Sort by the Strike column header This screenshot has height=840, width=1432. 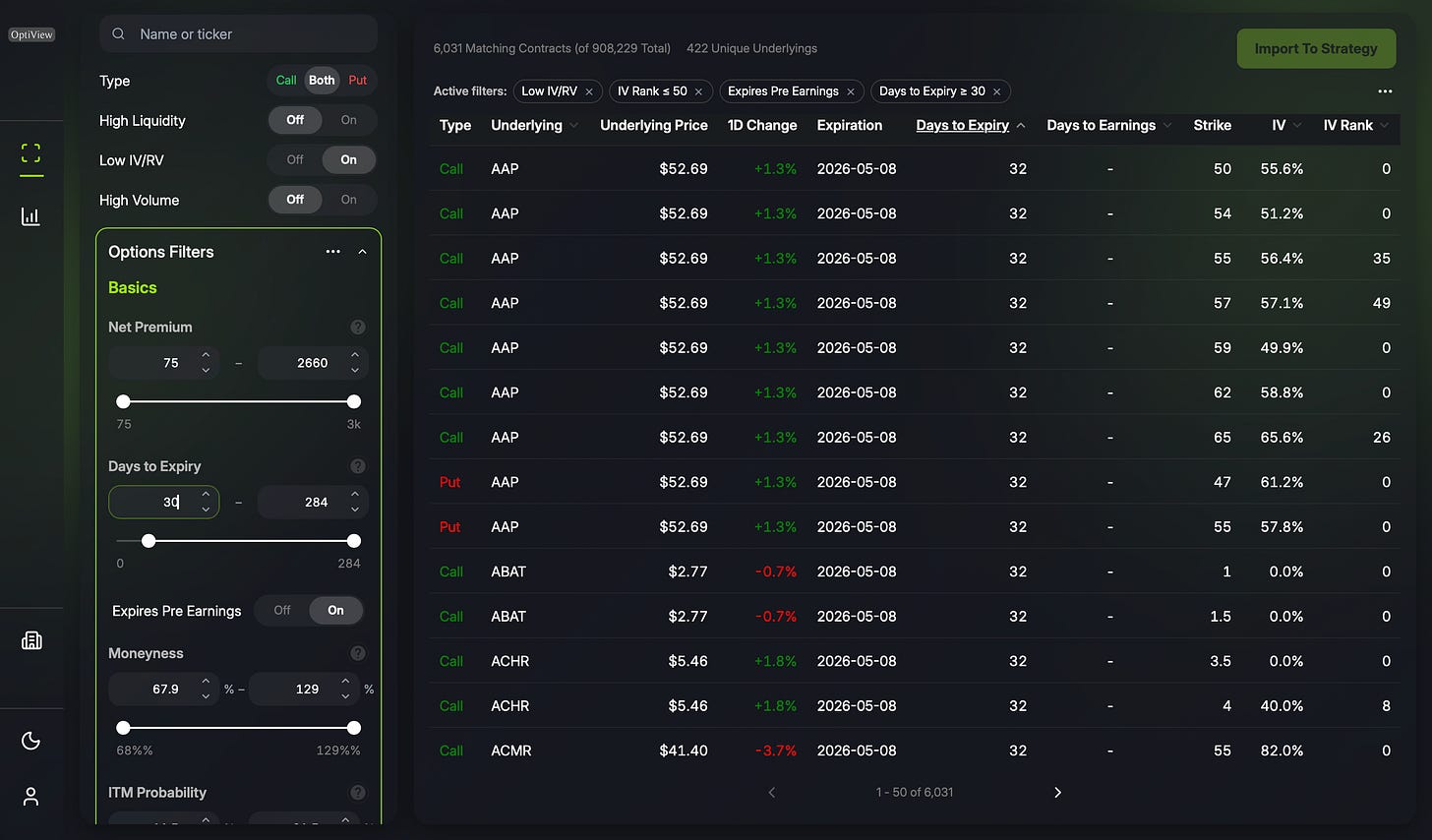click(x=1213, y=126)
